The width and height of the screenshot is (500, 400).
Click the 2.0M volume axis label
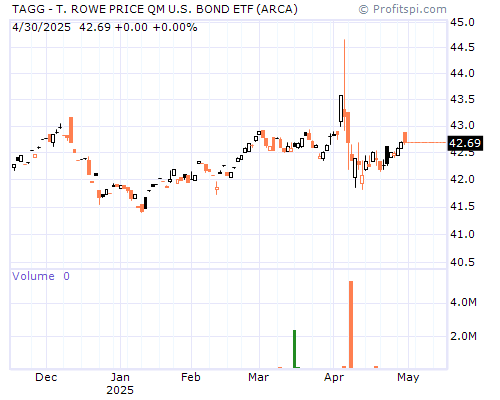(463, 336)
